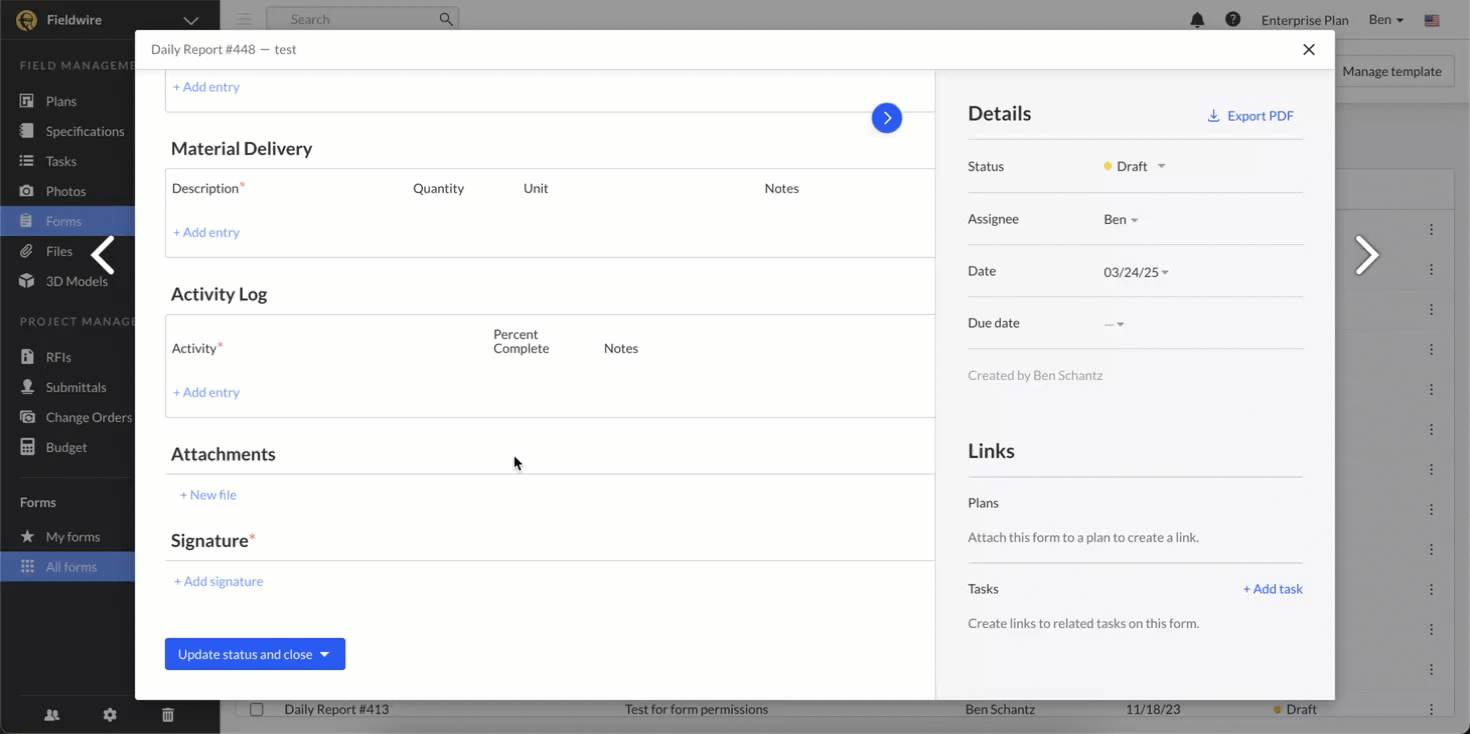Select My forms in sidebar
Image resolution: width=1470 pixels, height=734 pixels.
pyautogui.click(x=72, y=537)
